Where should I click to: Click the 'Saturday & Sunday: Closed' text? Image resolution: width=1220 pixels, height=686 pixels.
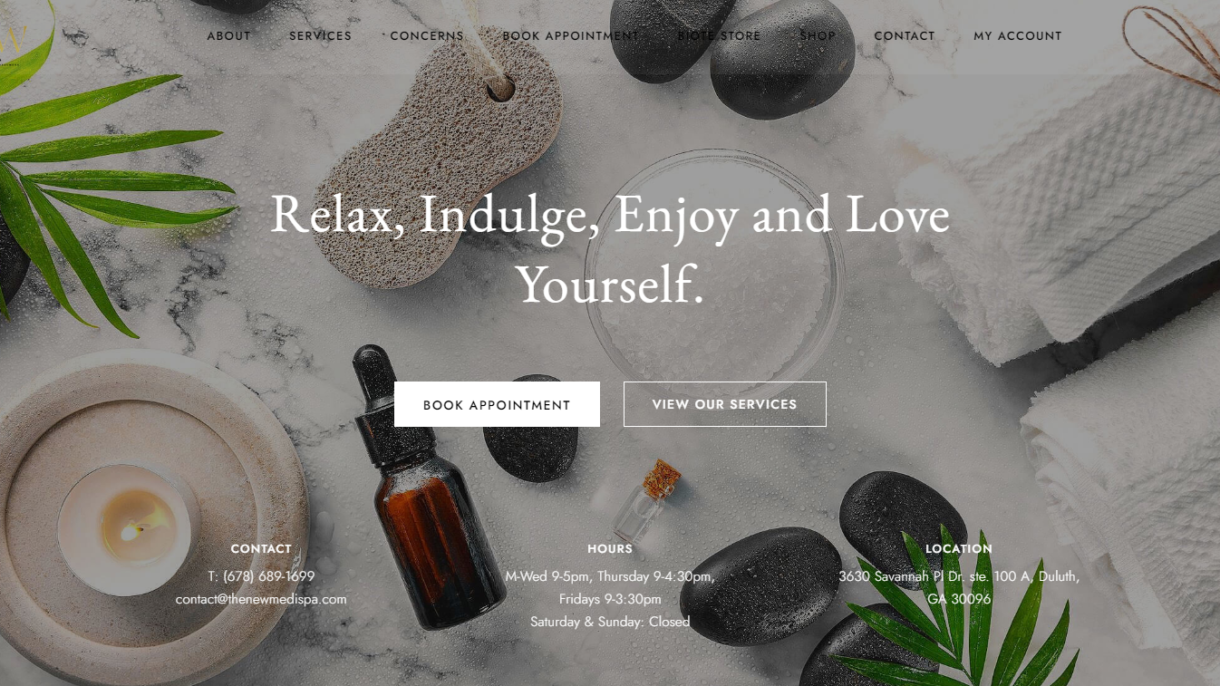610,622
